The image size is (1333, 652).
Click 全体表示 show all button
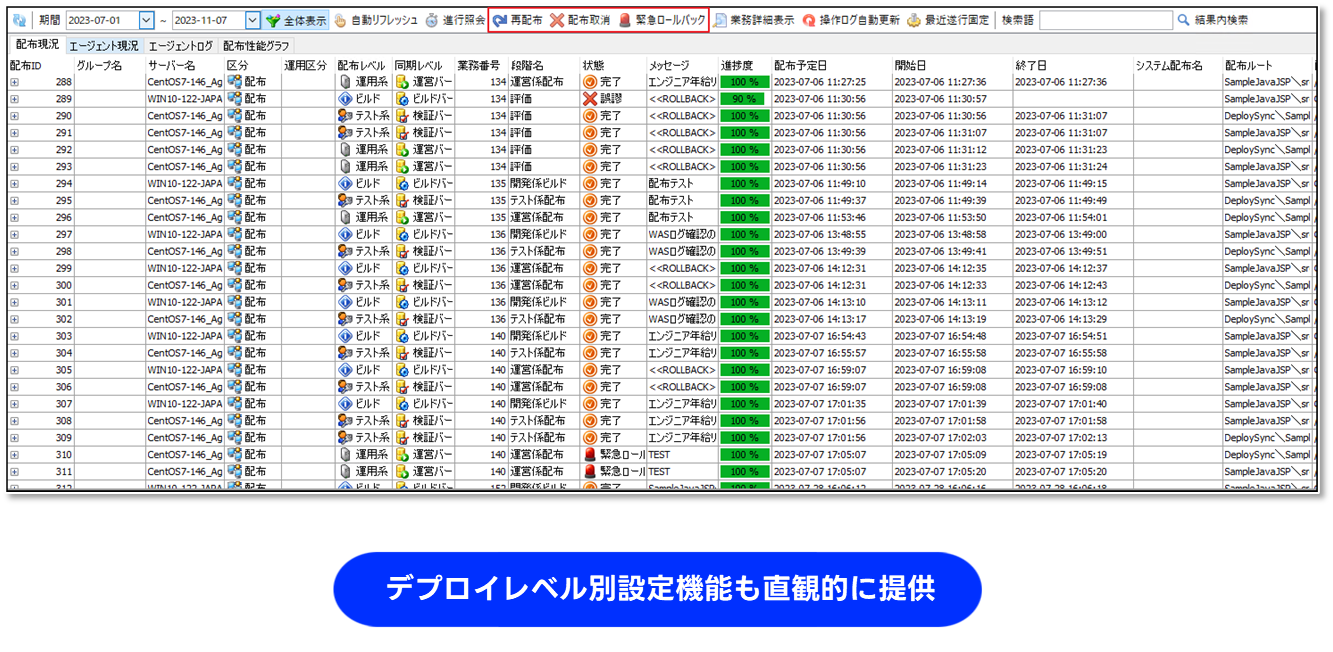[296, 20]
